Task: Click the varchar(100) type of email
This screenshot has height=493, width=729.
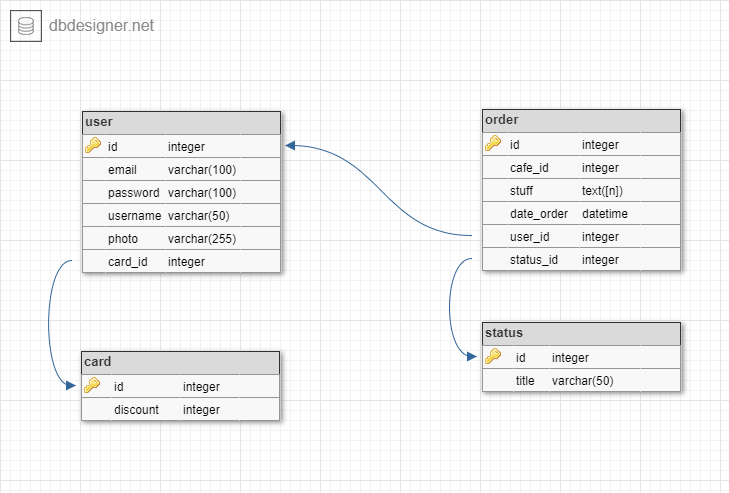Action: tap(202, 170)
